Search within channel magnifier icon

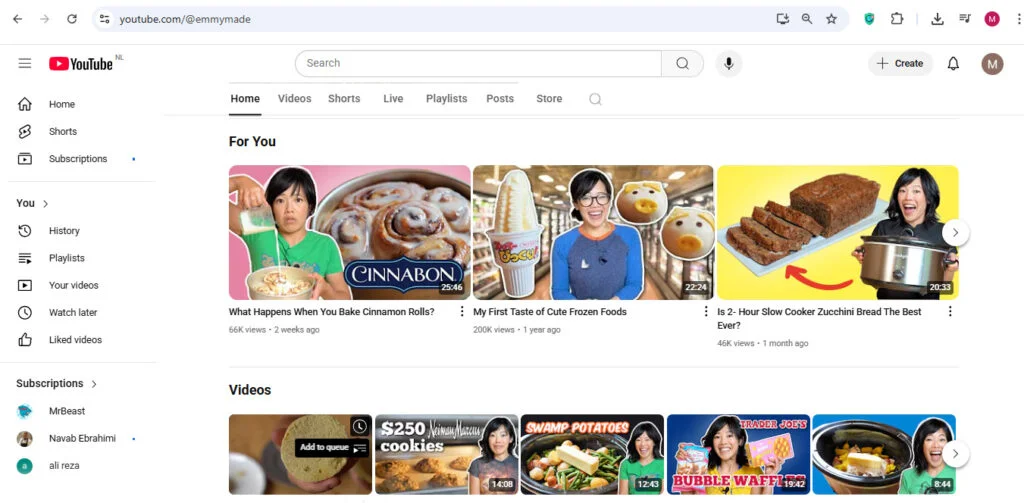pos(595,99)
